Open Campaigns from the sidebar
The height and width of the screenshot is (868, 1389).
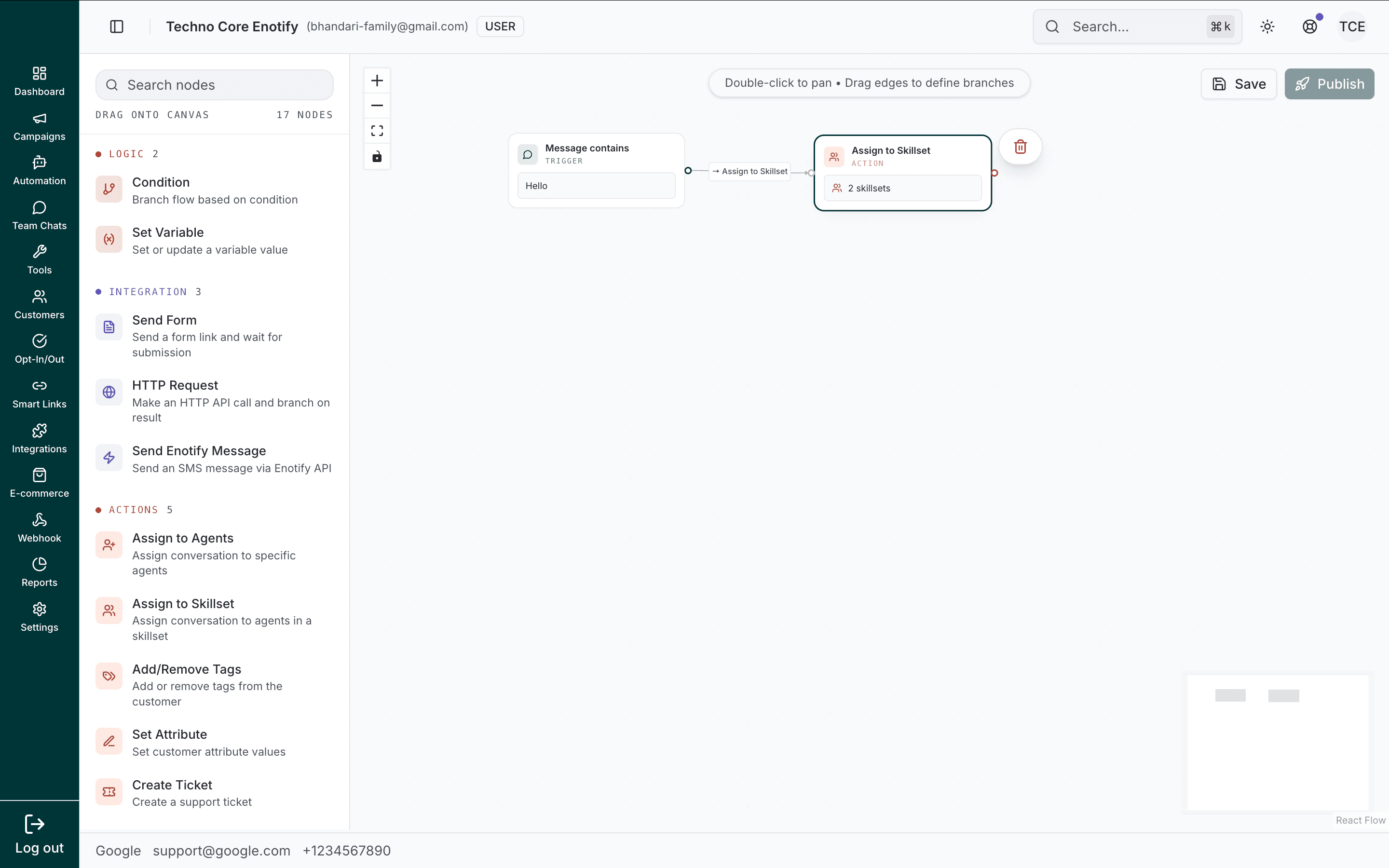(x=39, y=126)
